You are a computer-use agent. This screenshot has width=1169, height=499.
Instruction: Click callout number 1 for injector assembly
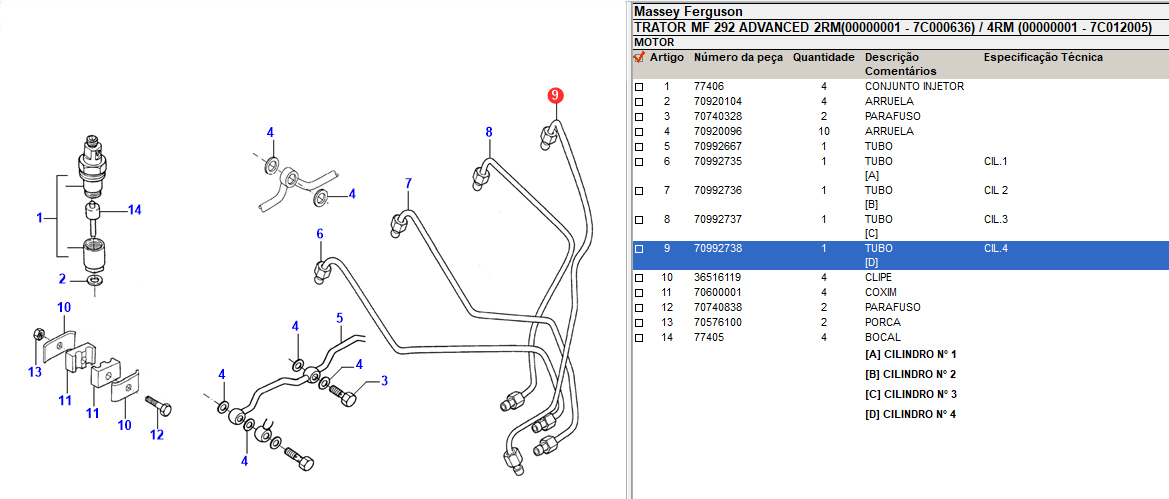pyautogui.click(x=40, y=217)
